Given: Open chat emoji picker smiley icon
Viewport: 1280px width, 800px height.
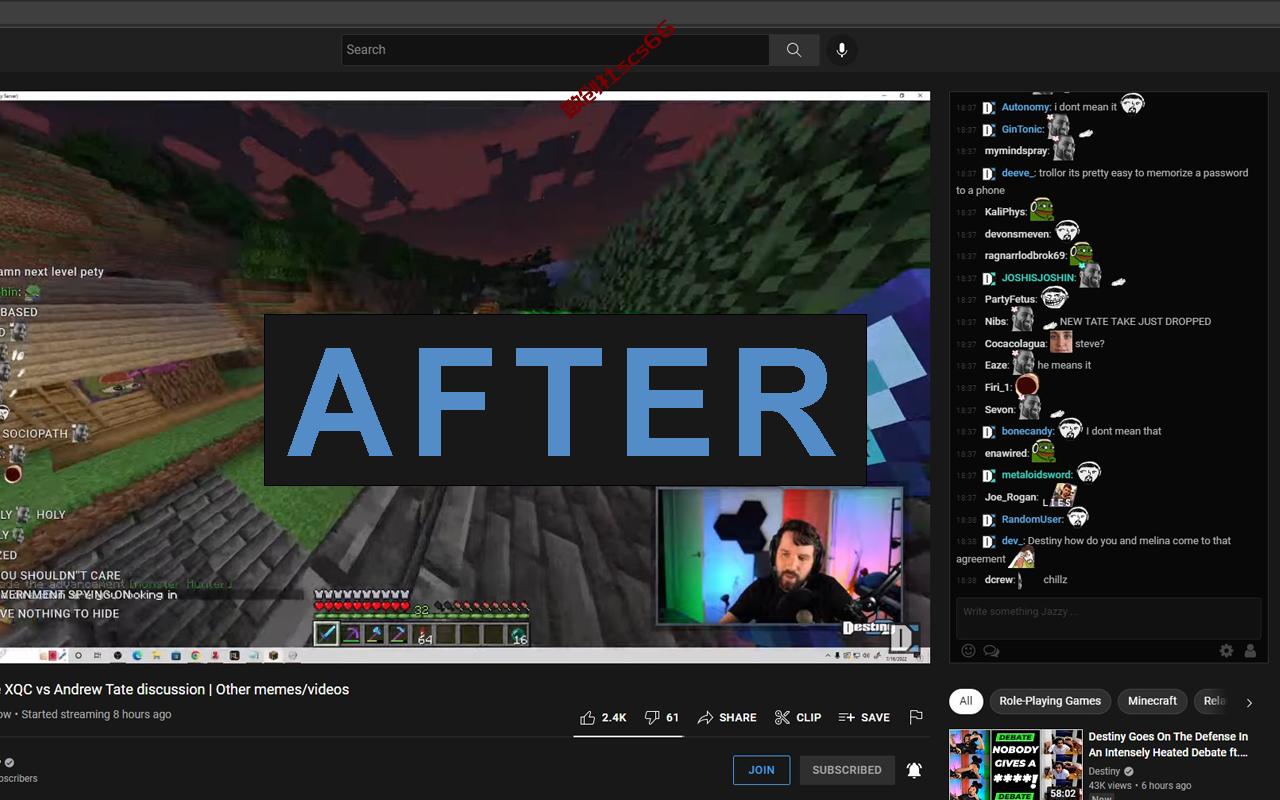Looking at the screenshot, I should [968, 651].
